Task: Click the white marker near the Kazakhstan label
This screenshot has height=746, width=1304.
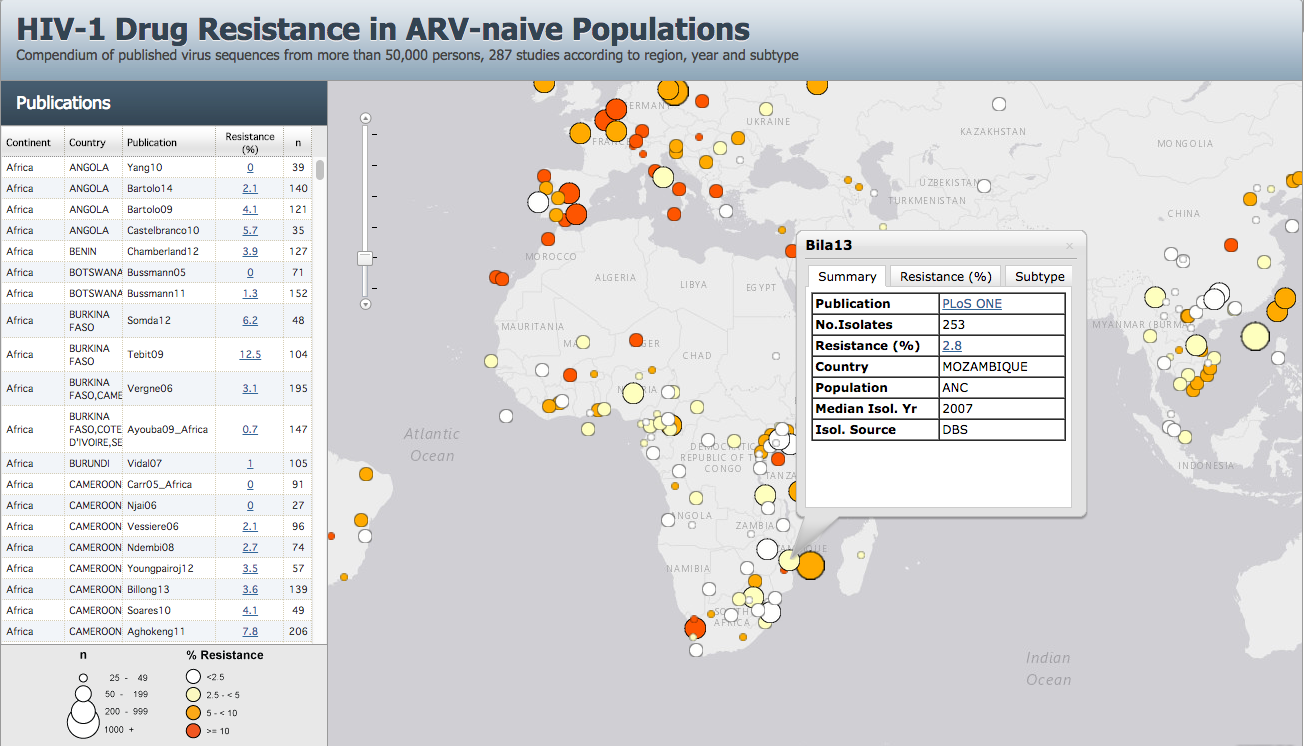Action: [998, 104]
